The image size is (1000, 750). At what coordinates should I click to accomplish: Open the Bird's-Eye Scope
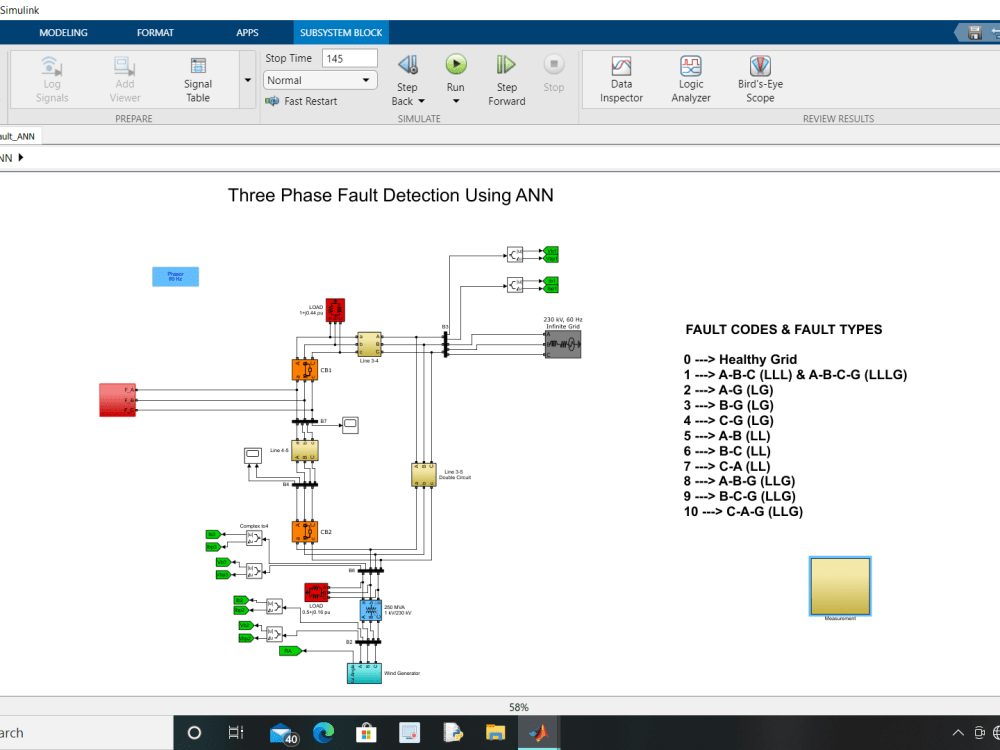click(760, 80)
